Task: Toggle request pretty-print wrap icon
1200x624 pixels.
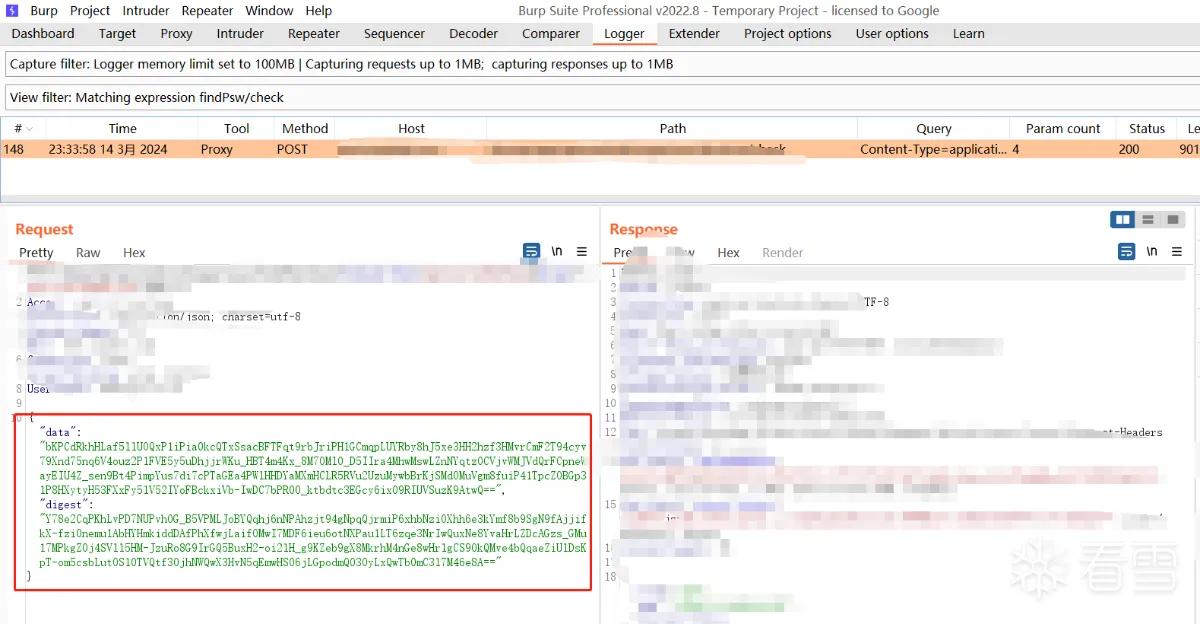Action: [531, 251]
